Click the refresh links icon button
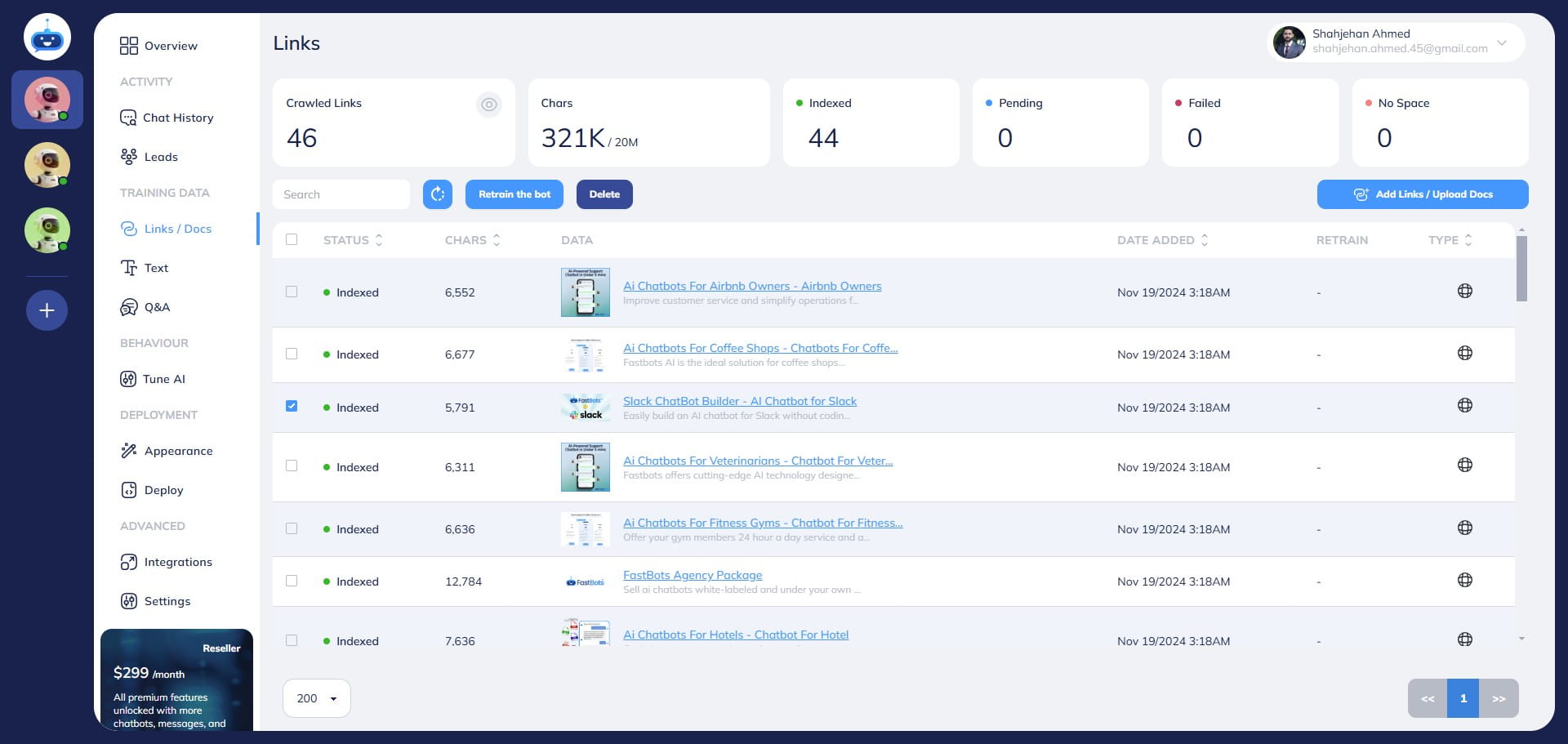The image size is (1568, 744). coord(438,194)
